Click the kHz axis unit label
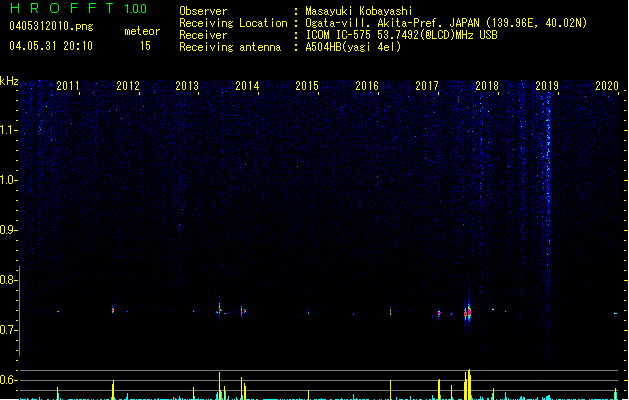This screenshot has width=629, height=400. (x=9, y=81)
